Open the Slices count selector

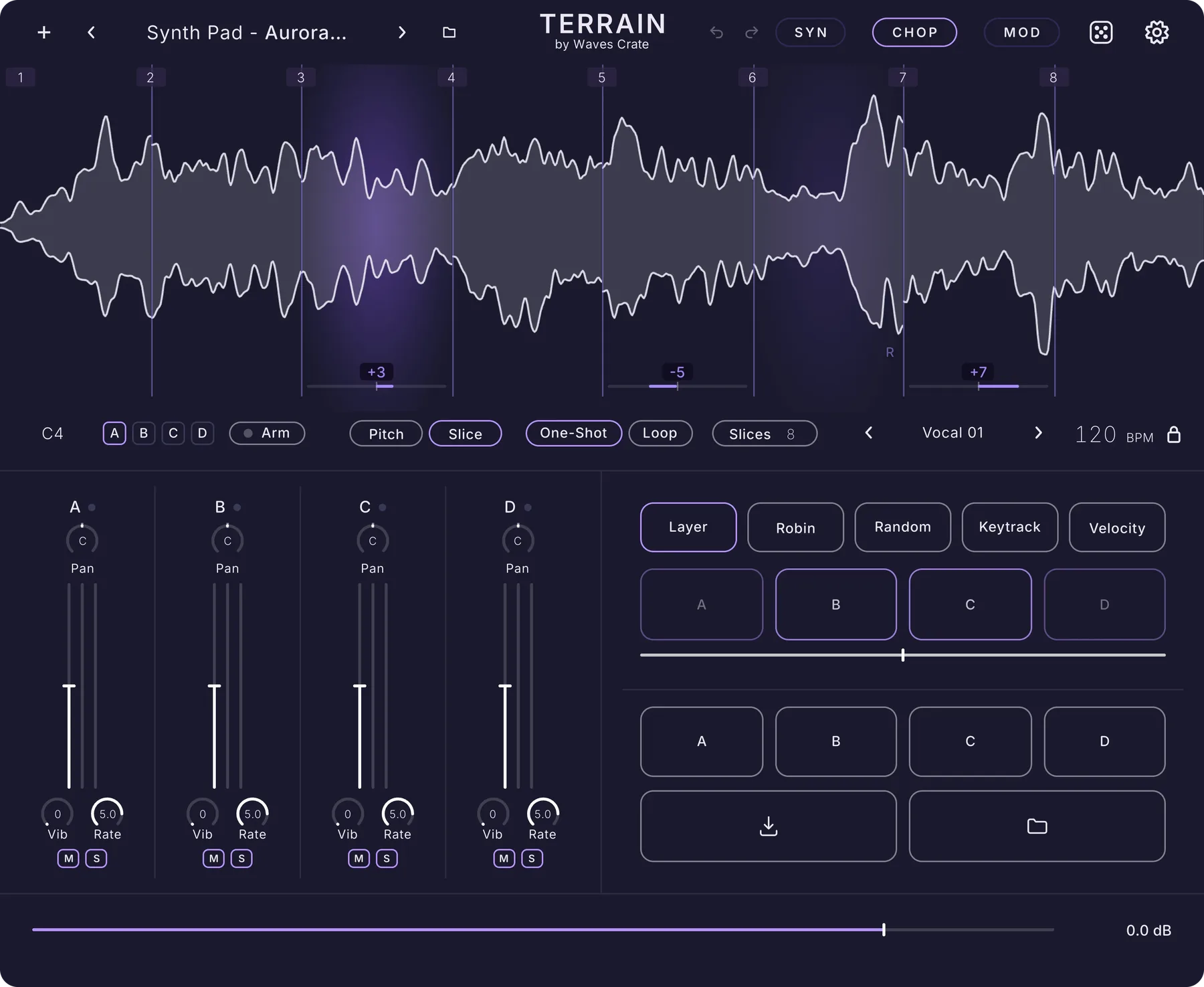(x=765, y=434)
